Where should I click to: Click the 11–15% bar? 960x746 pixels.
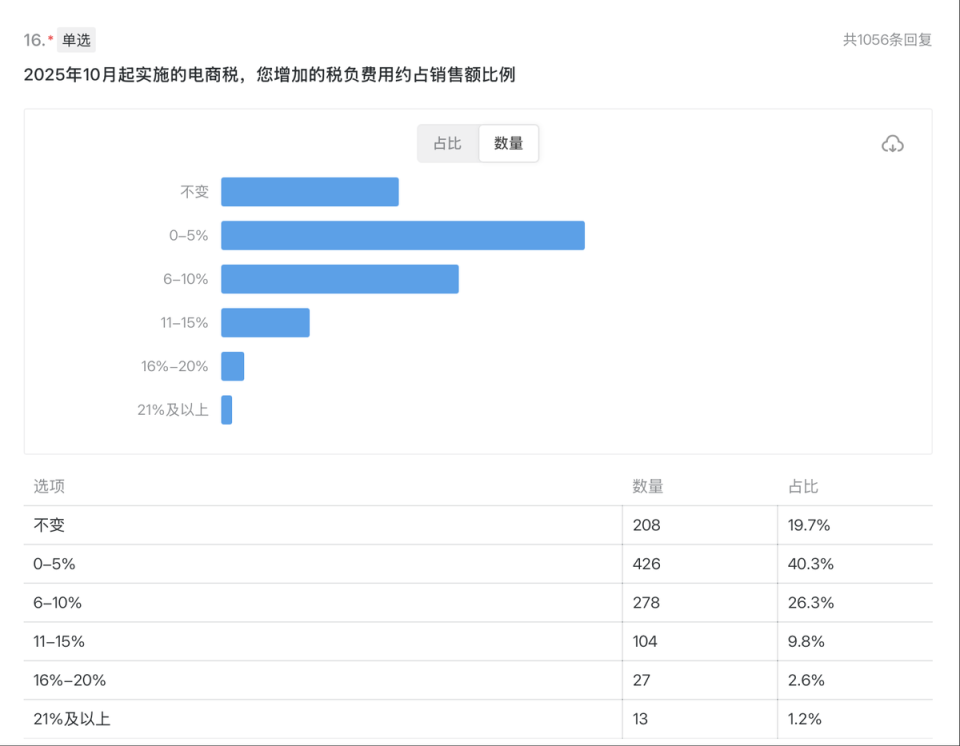265,323
